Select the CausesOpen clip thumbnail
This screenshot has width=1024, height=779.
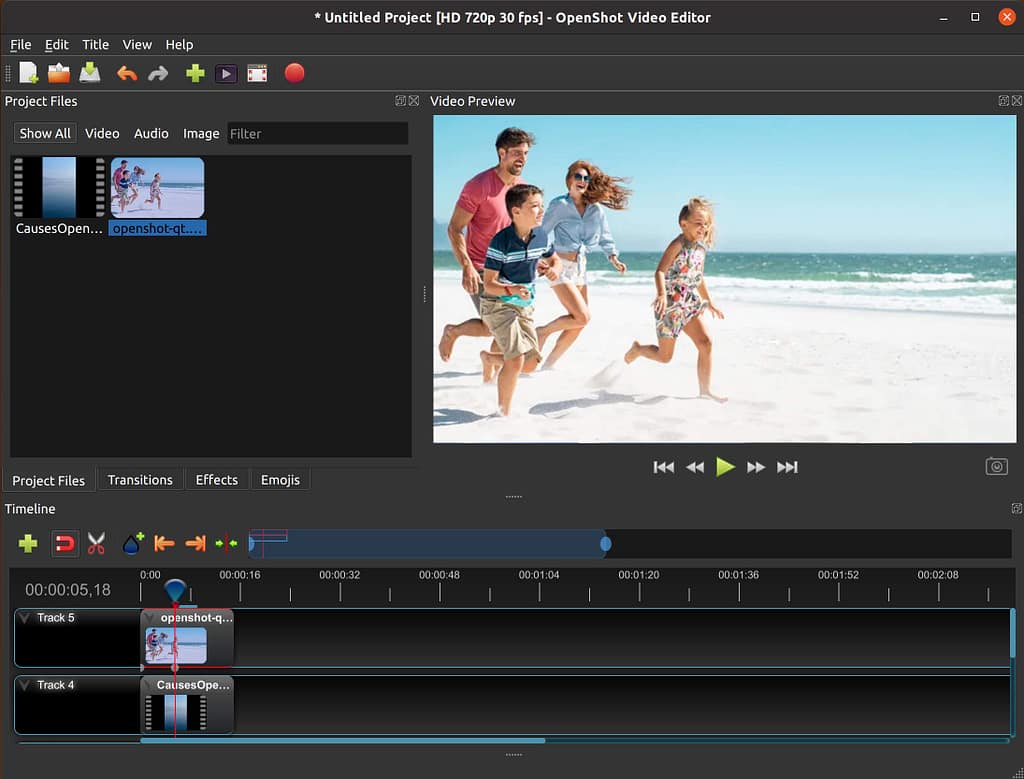point(55,187)
